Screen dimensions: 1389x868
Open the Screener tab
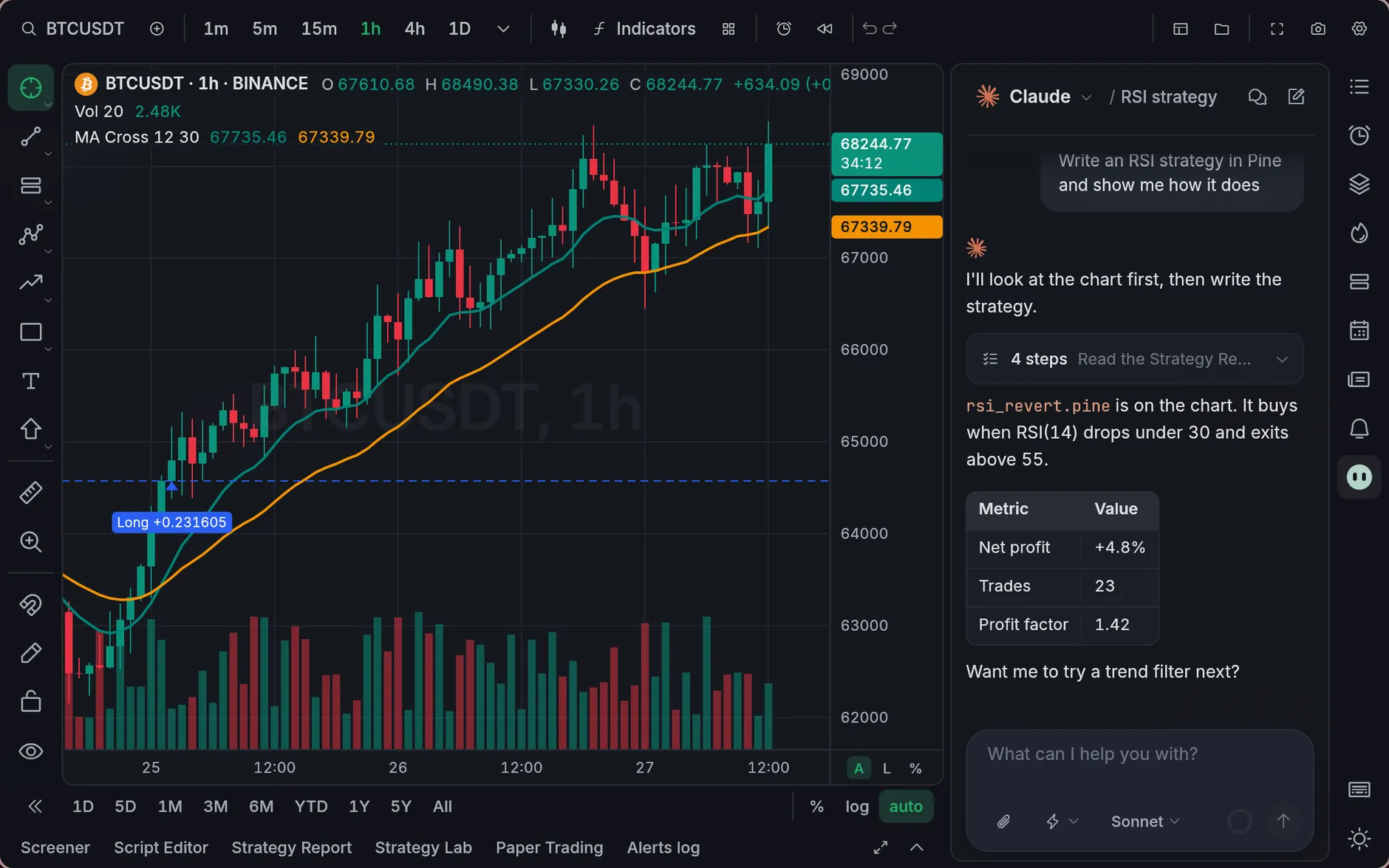point(55,847)
